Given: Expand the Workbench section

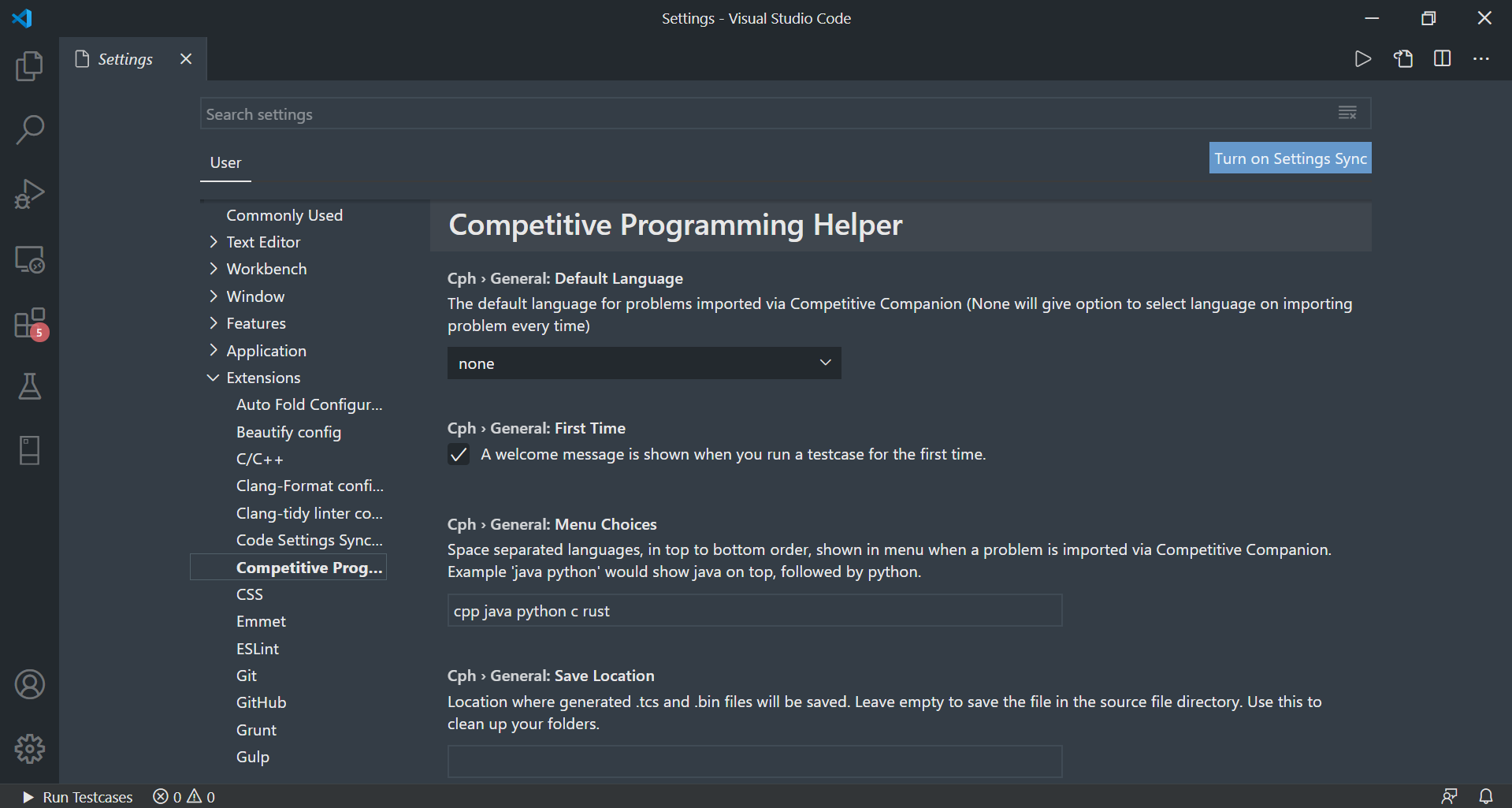Looking at the screenshot, I should coord(213,269).
